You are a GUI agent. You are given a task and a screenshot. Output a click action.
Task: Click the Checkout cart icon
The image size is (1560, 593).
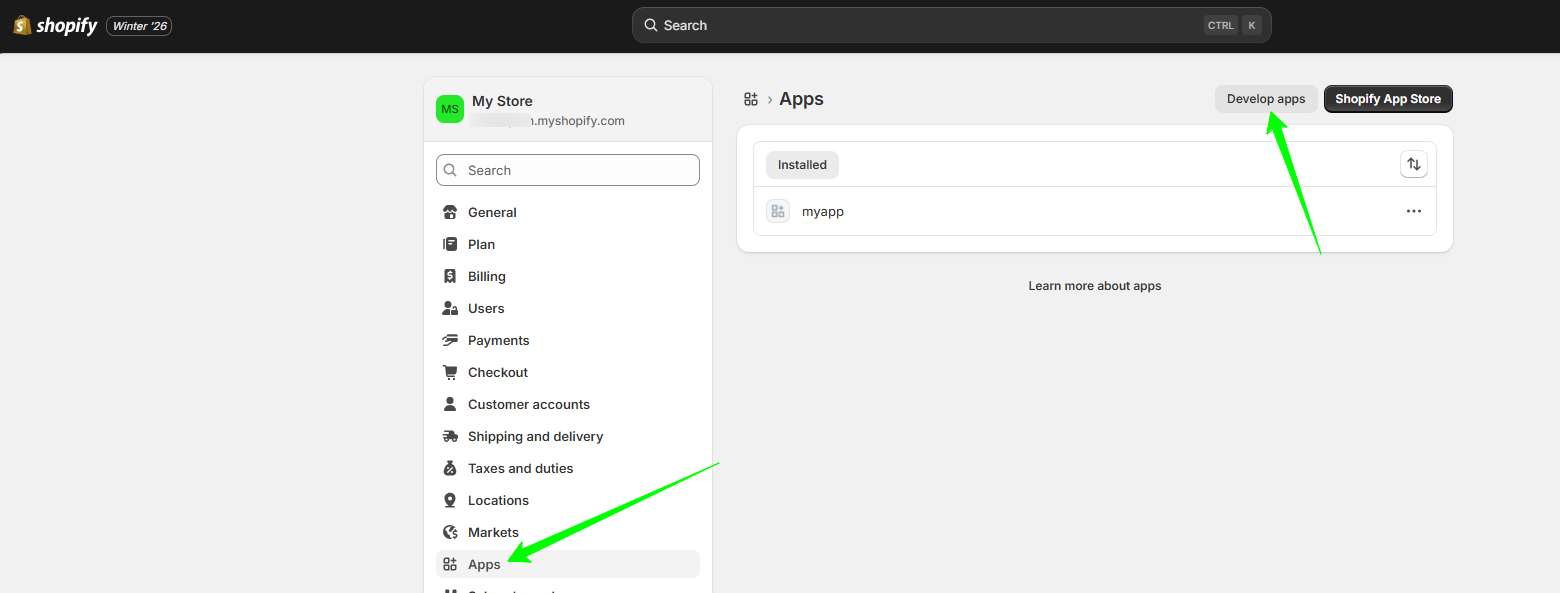click(x=450, y=372)
